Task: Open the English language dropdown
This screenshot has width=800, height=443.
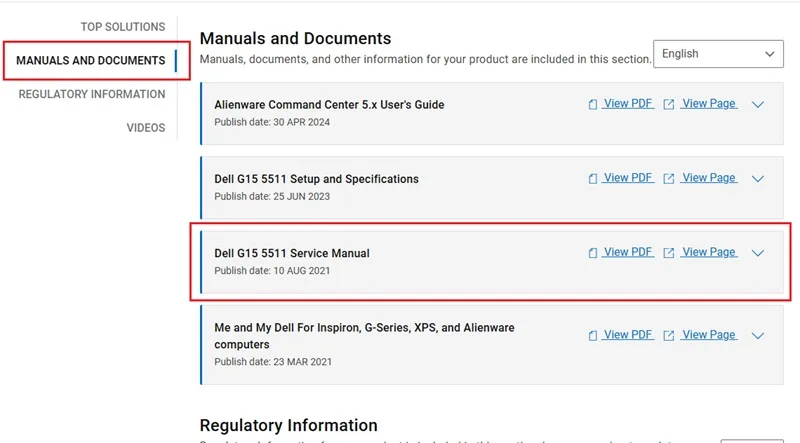Action: click(x=718, y=54)
